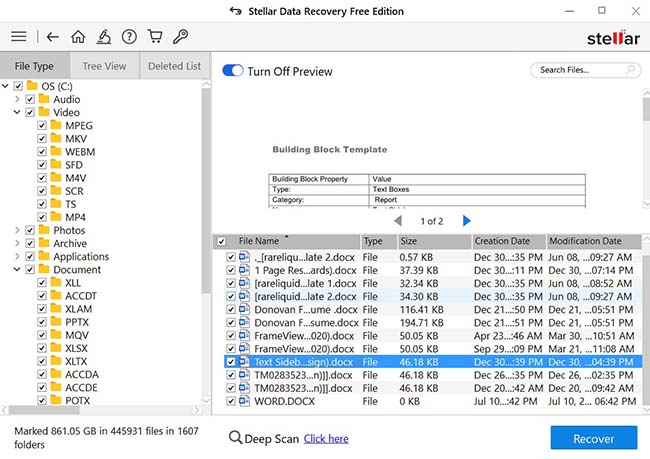Uncheck the select-all File Name header checkbox
Screen dimensions: 650x459
(x=221, y=241)
